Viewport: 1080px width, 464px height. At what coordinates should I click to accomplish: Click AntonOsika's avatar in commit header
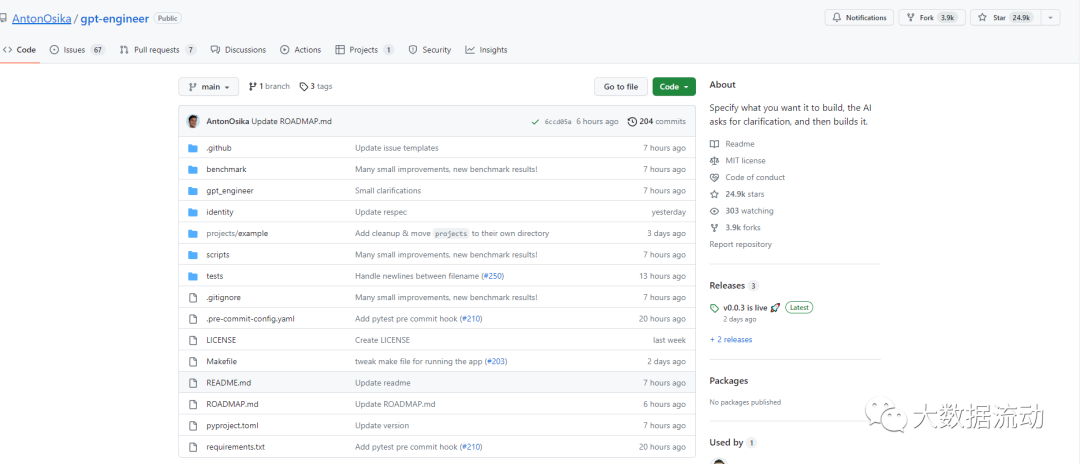coord(194,121)
